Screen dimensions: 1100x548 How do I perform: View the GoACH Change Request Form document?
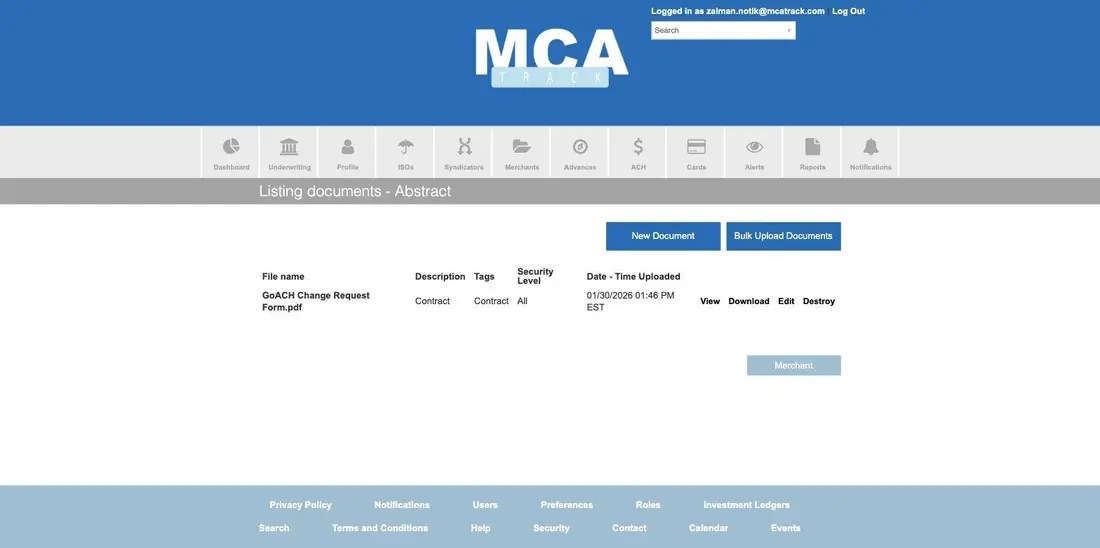[710, 301]
